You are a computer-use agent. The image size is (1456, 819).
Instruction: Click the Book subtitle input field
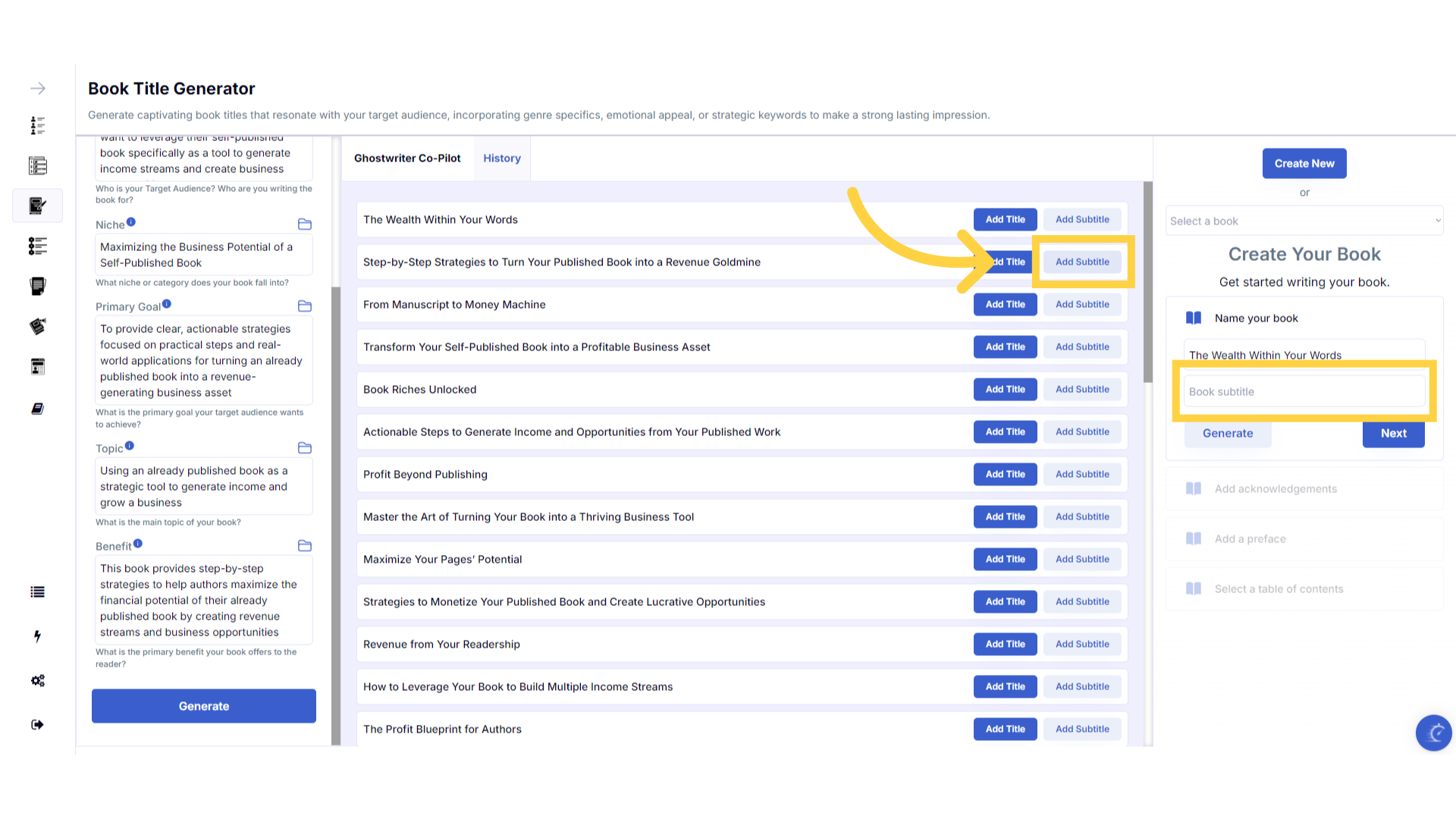pyautogui.click(x=1304, y=391)
